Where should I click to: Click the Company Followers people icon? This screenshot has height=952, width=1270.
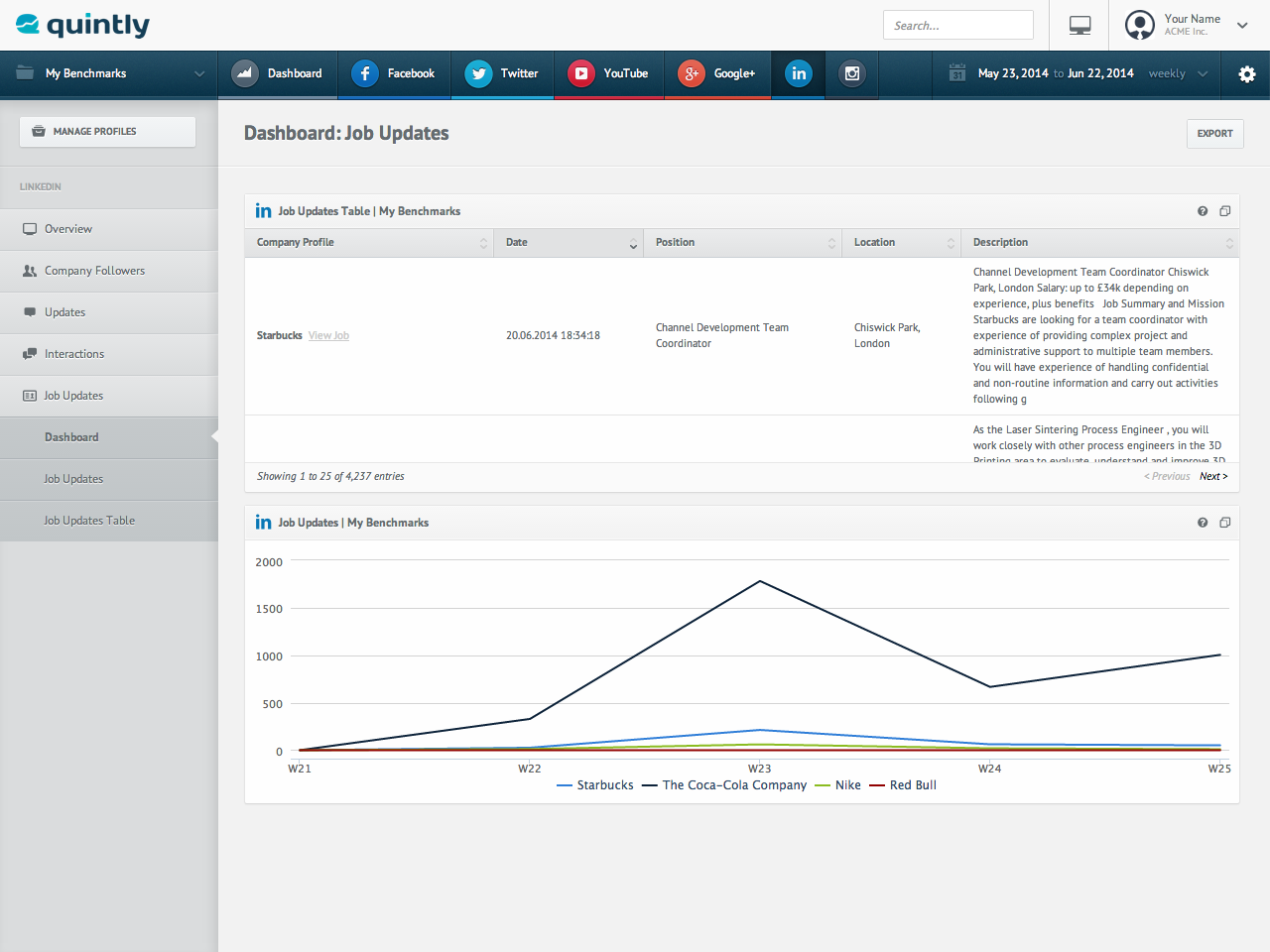(30, 271)
